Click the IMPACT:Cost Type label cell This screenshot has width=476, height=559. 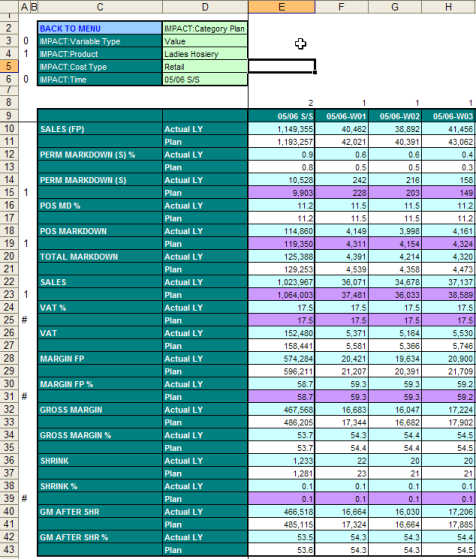100,67
